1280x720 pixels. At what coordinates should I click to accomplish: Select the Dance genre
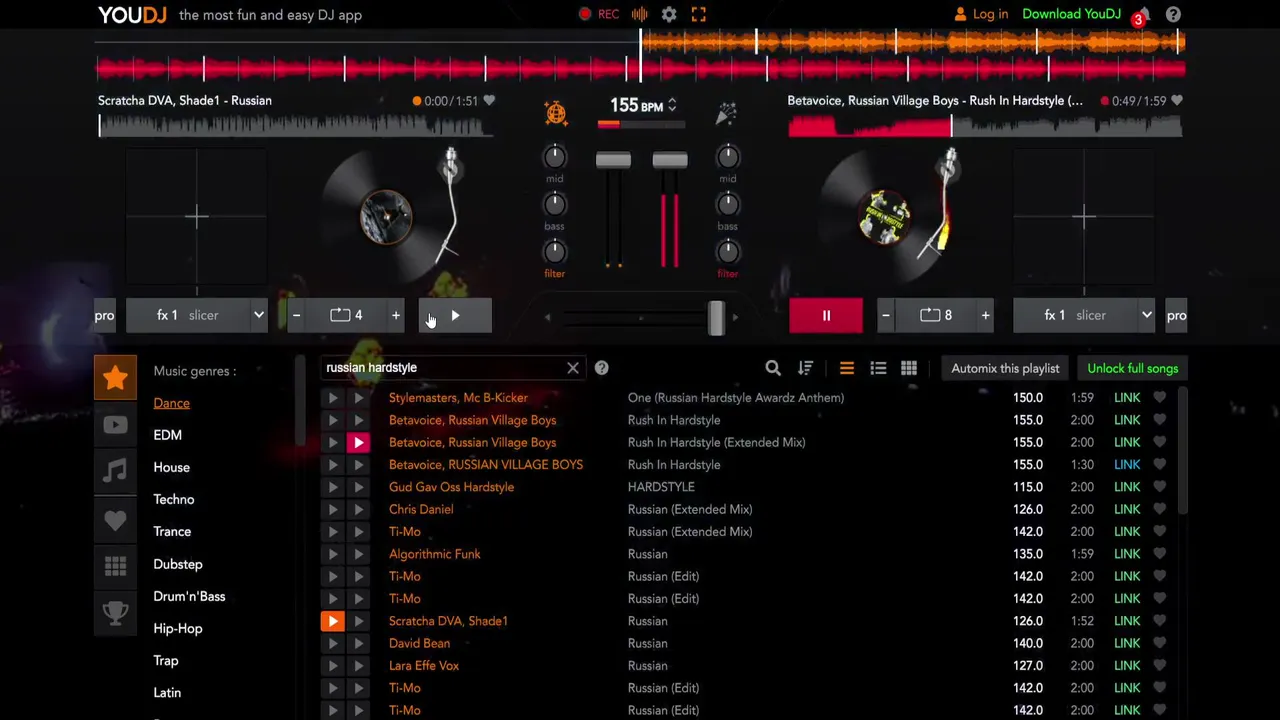(x=171, y=403)
